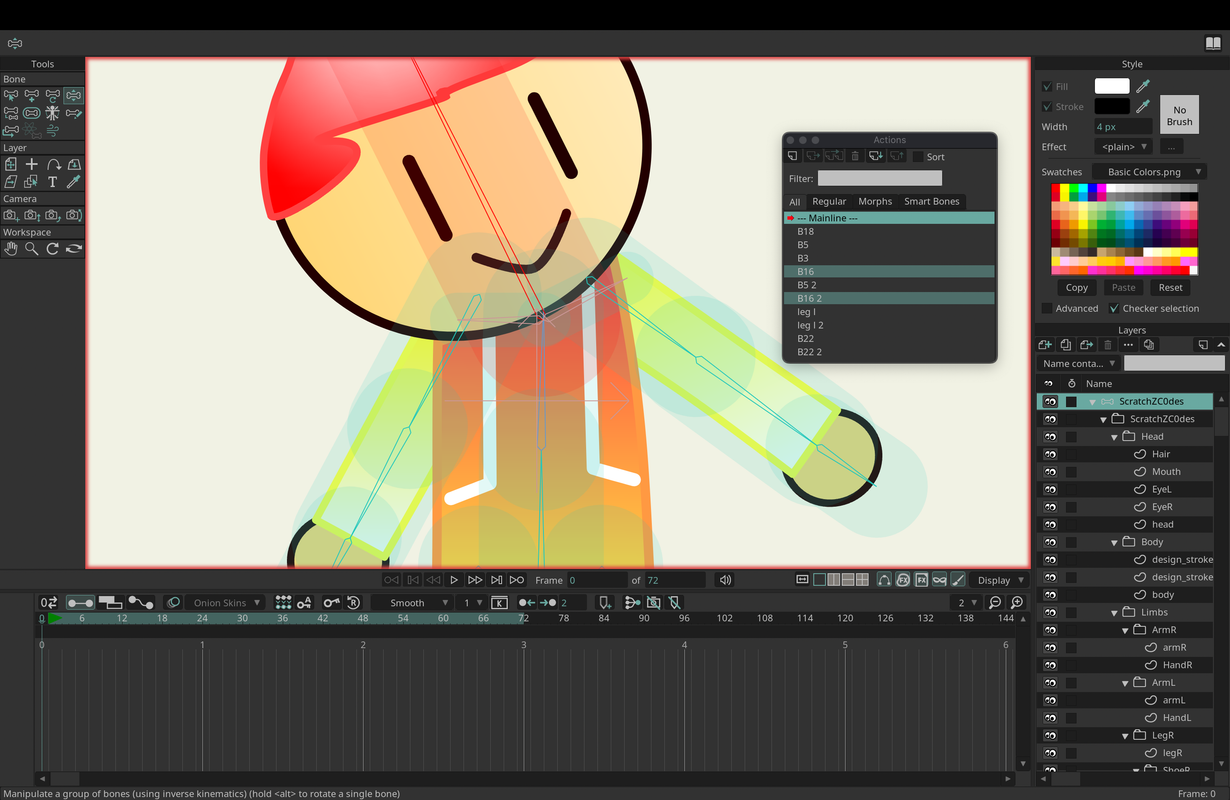Screen dimensions: 1230x800
Task: Click the Copy style button
Action: point(1077,288)
